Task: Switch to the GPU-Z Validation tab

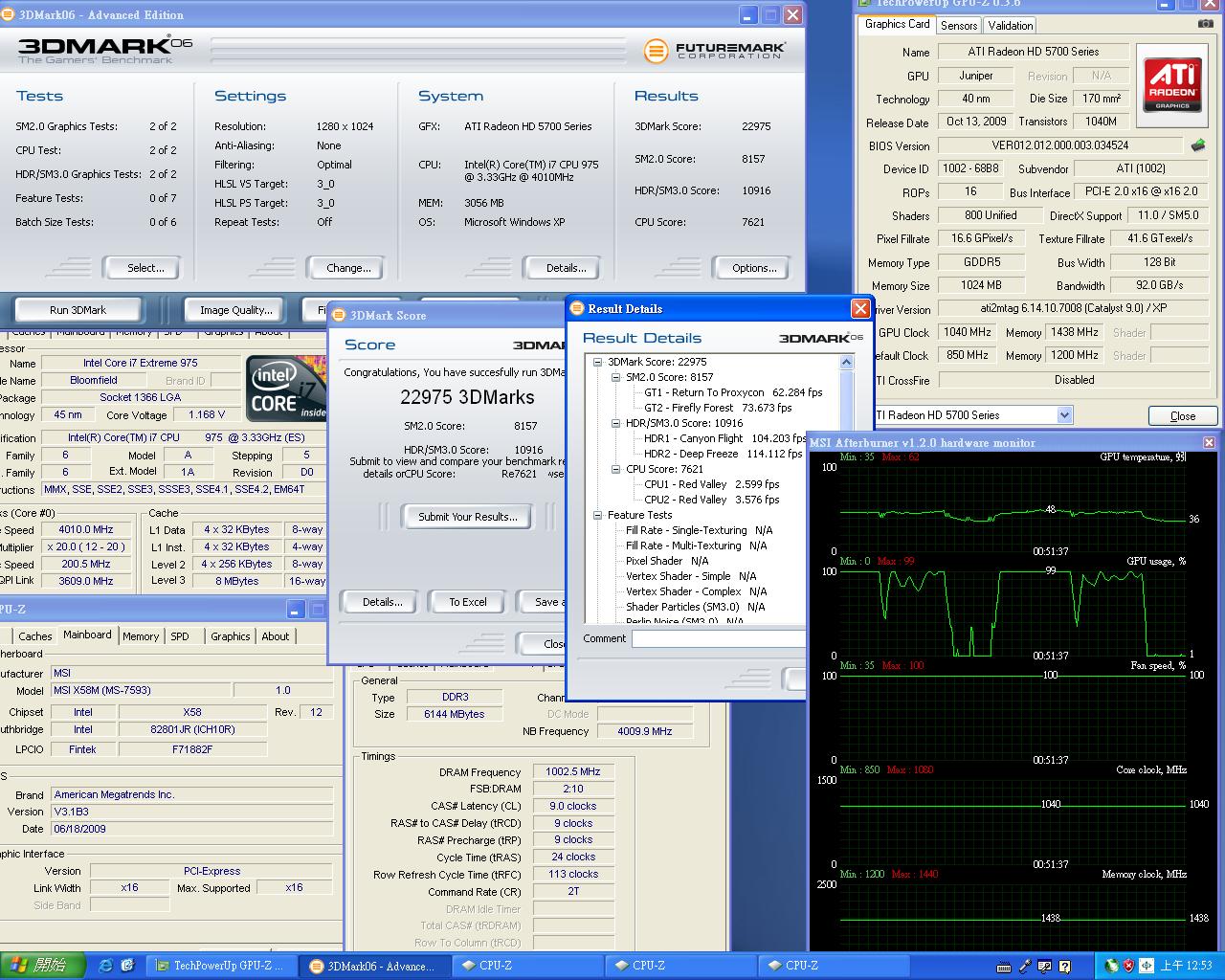Action: pos(1011,26)
